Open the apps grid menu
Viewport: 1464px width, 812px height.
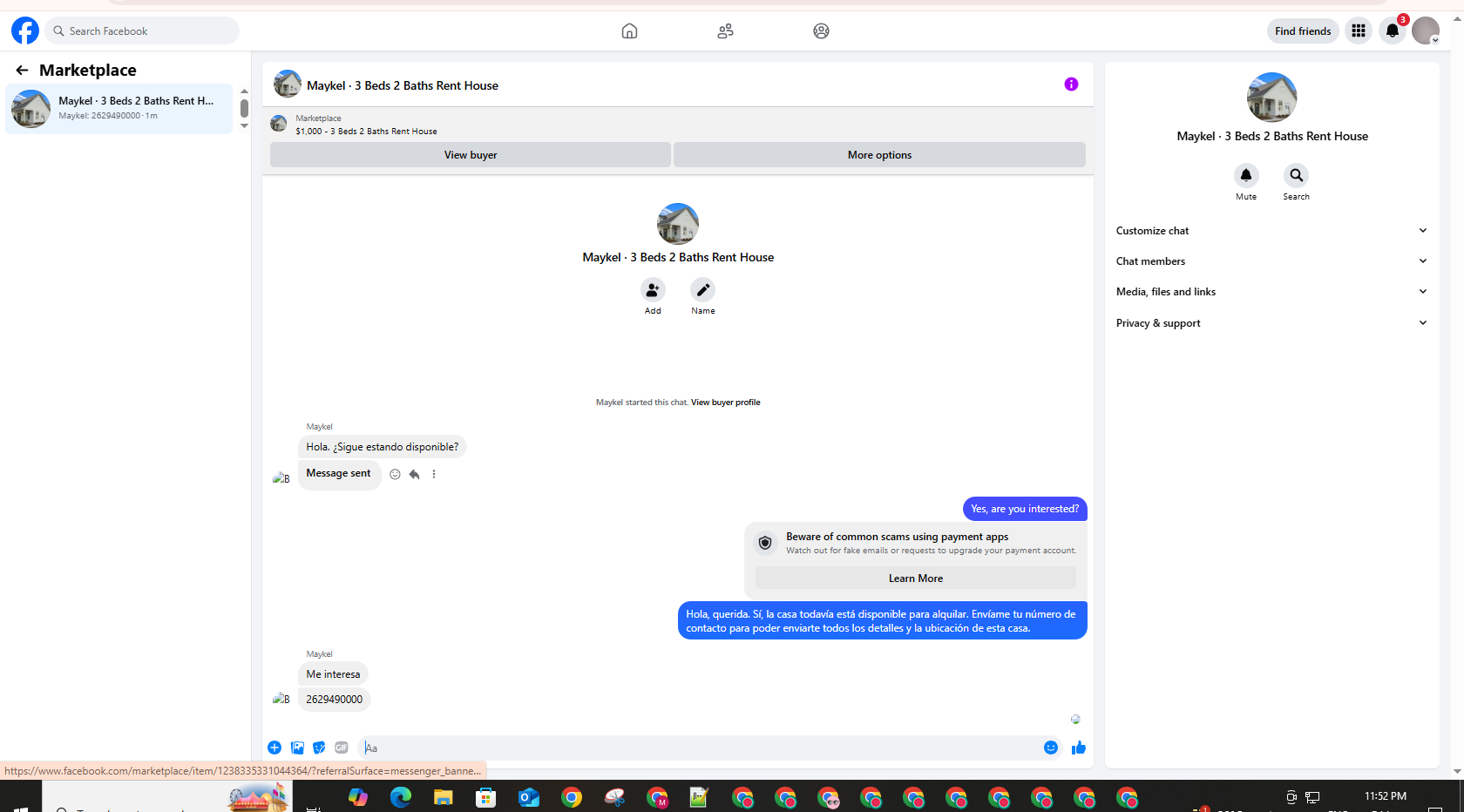1358,31
